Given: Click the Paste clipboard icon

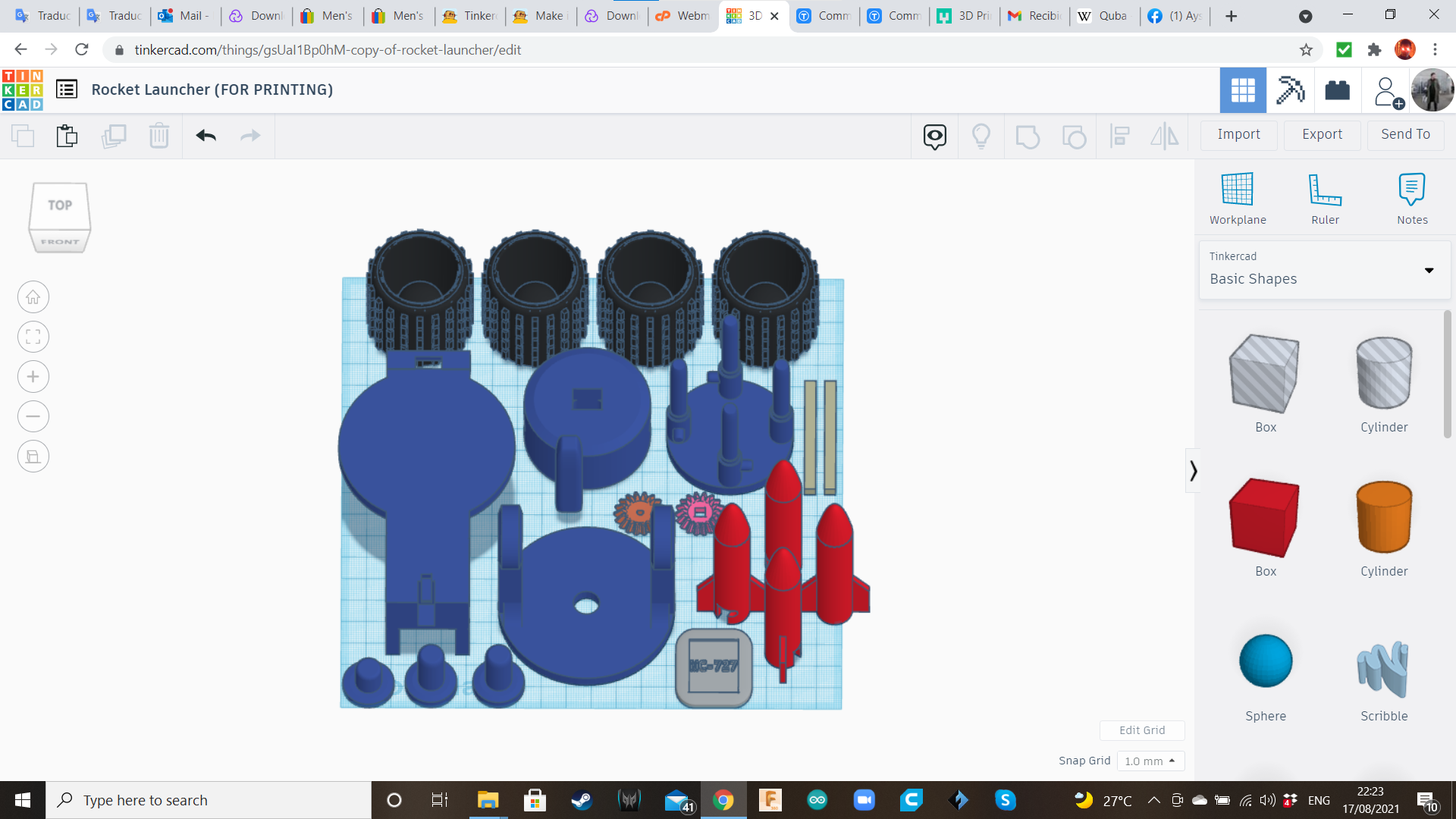Looking at the screenshot, I should tap(67, 136).
